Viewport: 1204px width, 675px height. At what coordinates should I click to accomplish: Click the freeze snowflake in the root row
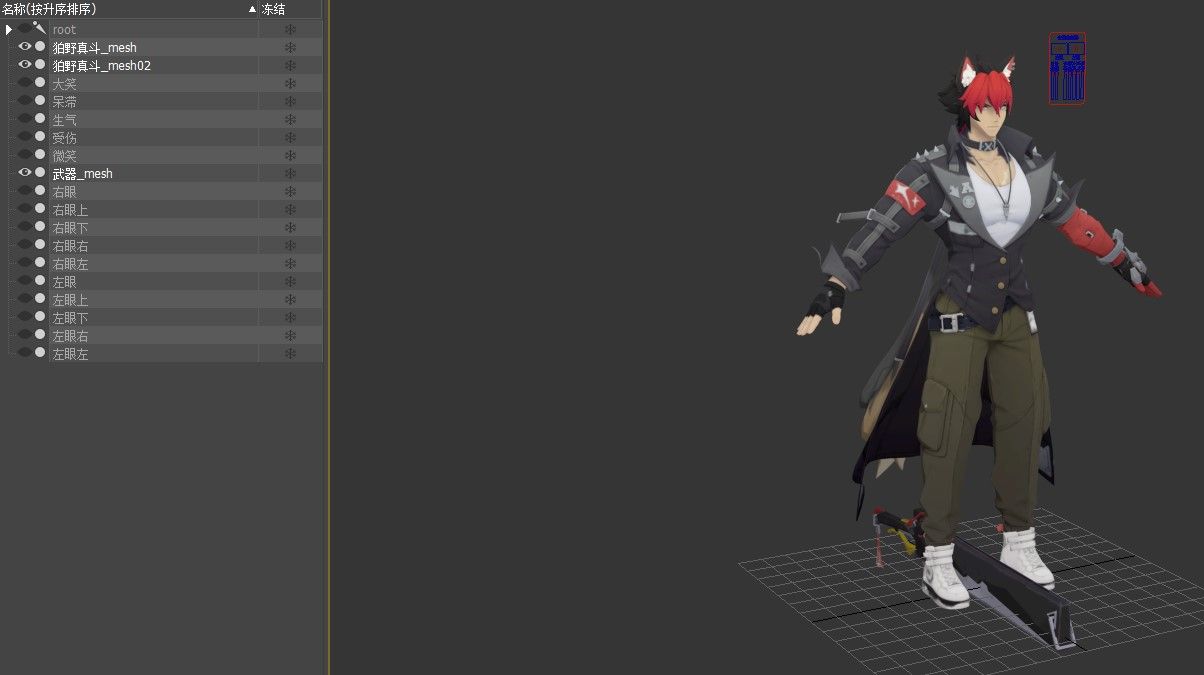click(x=290, y=30)
